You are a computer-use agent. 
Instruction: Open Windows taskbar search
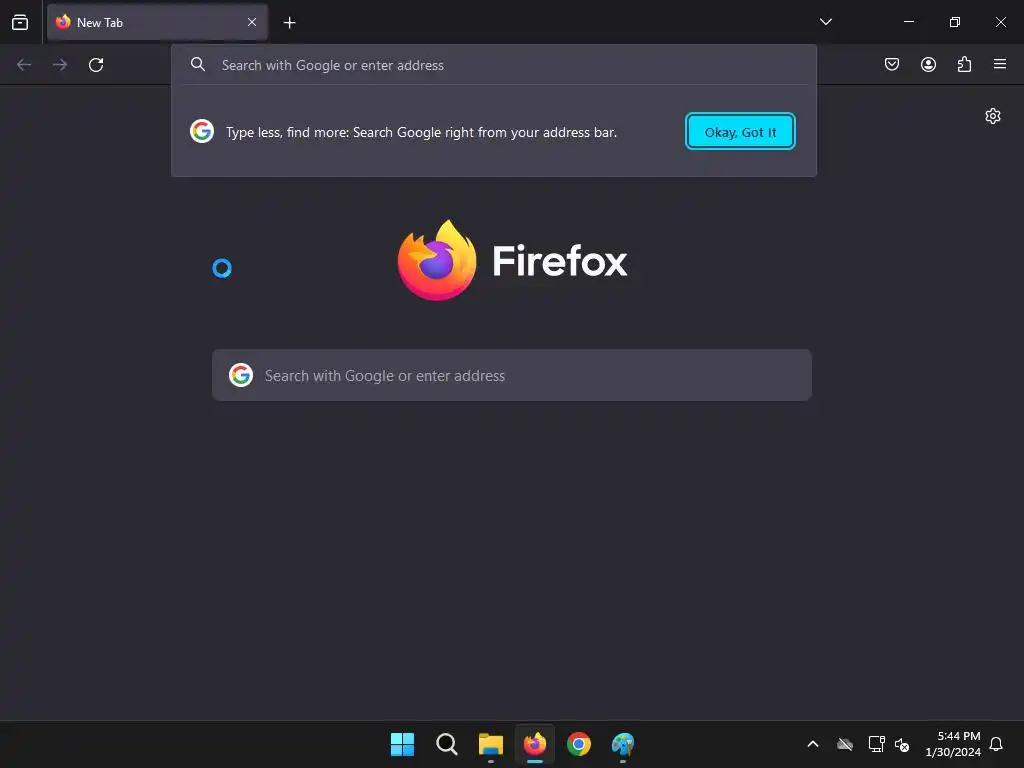pos(447,744)
